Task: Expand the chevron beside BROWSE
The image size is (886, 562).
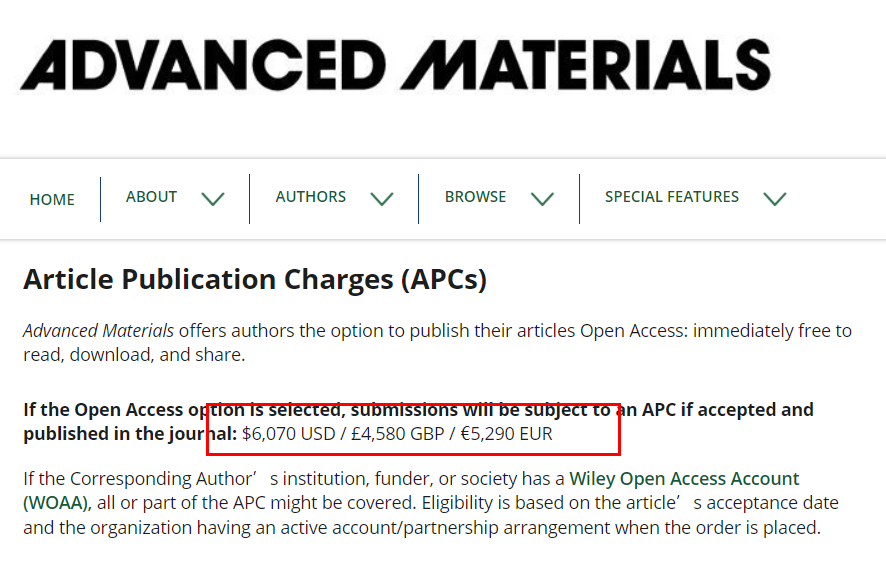Action: pyautogui.click(x=542, y=199)
